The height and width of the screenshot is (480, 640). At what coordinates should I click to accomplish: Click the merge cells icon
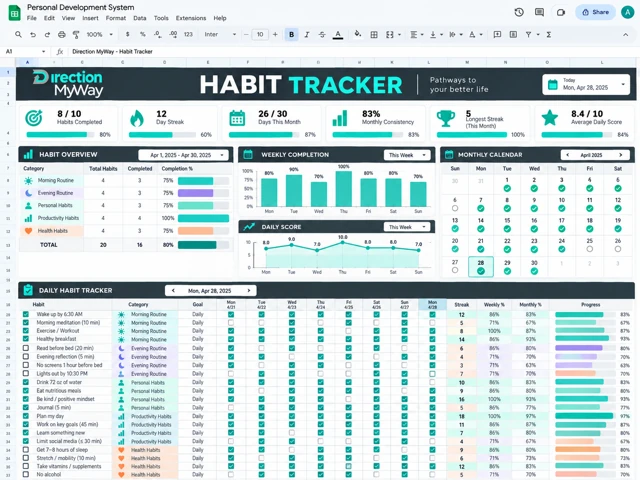[390, 35]
